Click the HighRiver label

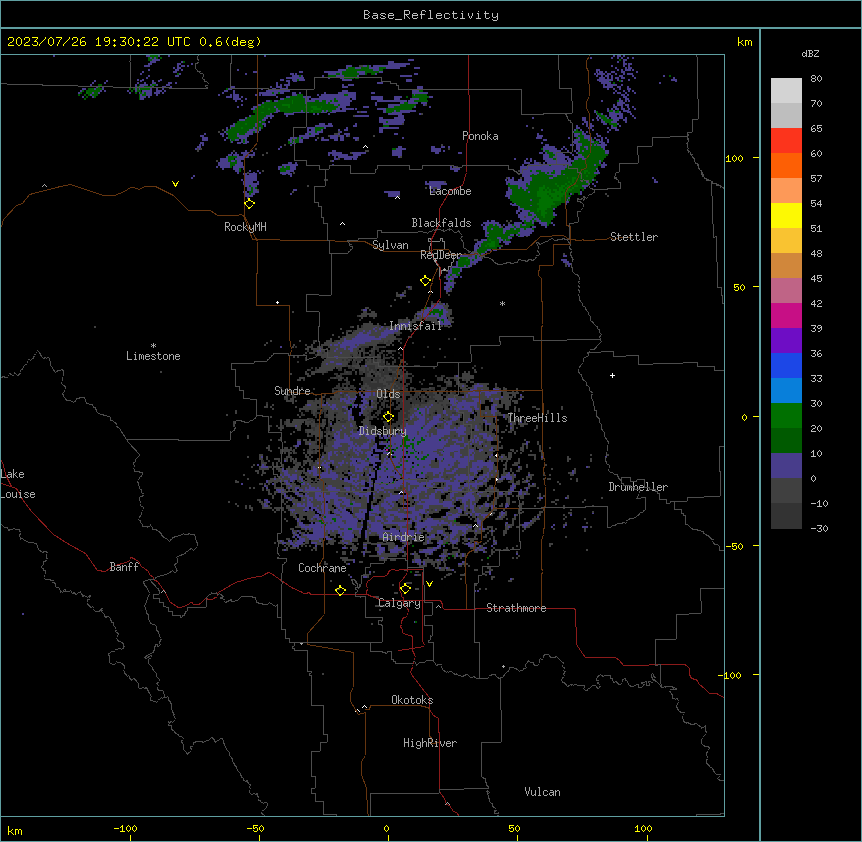pos(430,743)
